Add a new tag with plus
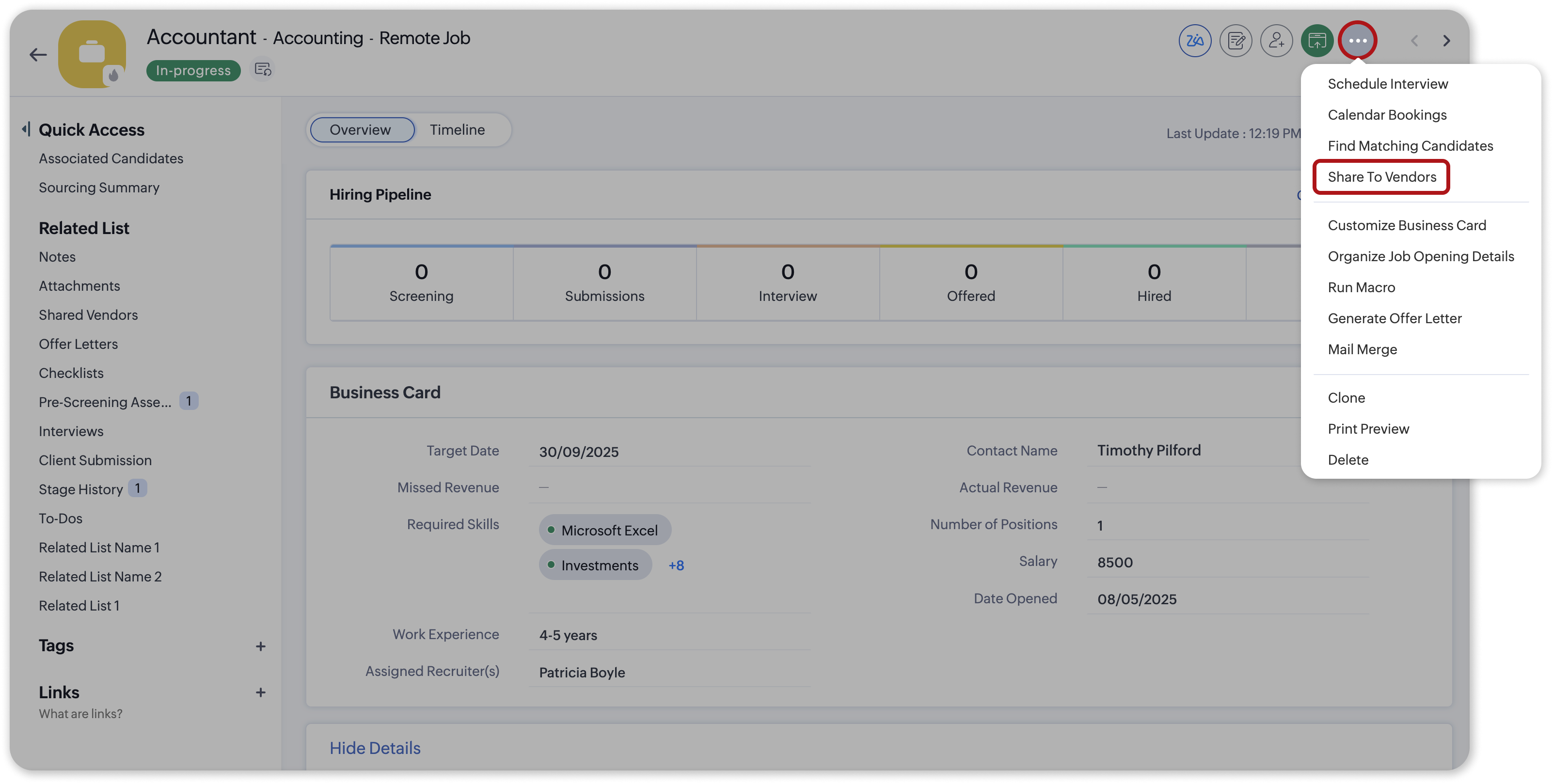The width and height of the screenshot is (1553, 784). coord(260,646)
